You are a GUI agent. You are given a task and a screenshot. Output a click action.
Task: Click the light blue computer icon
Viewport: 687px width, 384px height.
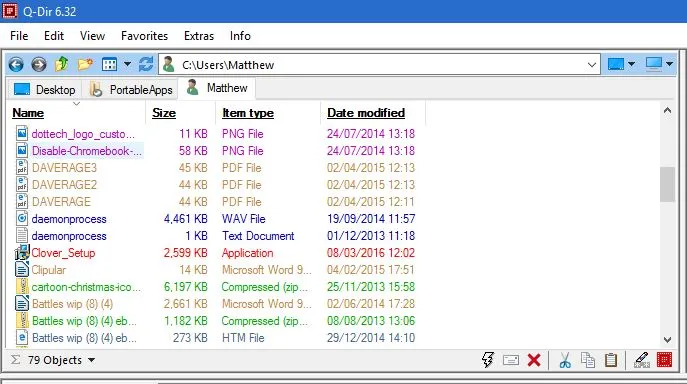coord(654,64)
